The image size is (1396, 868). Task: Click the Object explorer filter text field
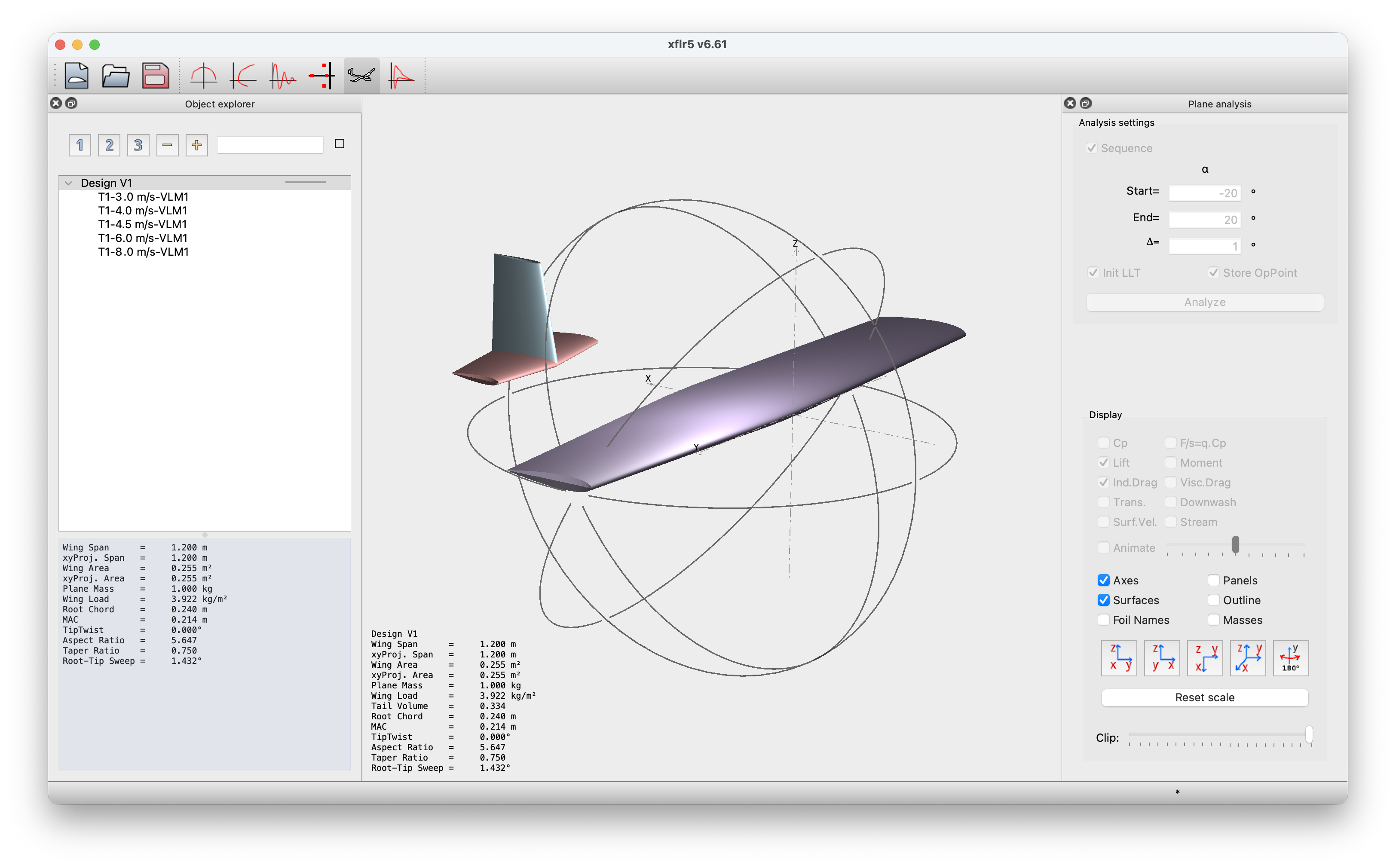[270, 145]
